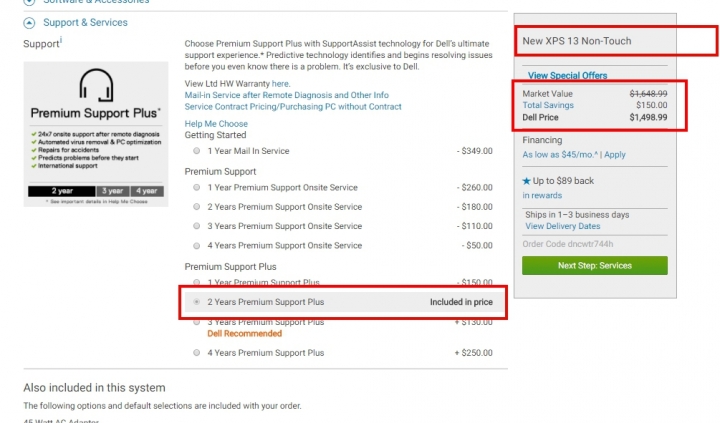This screenshot has width=720, height=423.
Task: Open View Delivery Dates link
Action: tap(562, 226)
